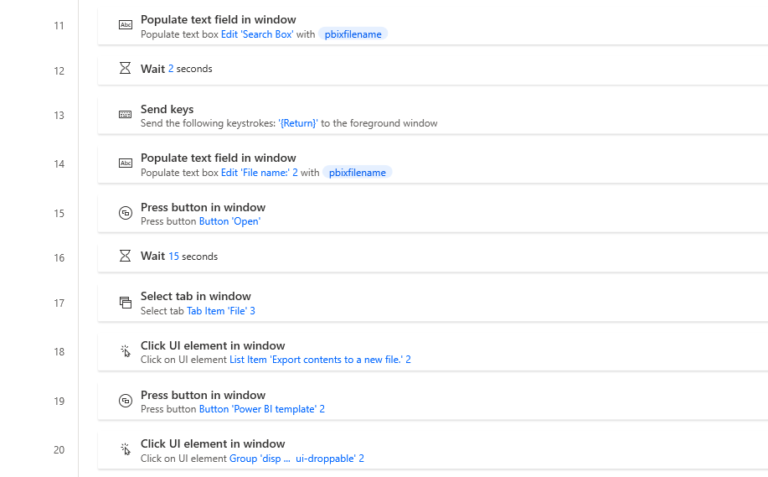Open the Edit 'Search Box' link
Screen dimensions: 768x477
(x=258, y=34)
